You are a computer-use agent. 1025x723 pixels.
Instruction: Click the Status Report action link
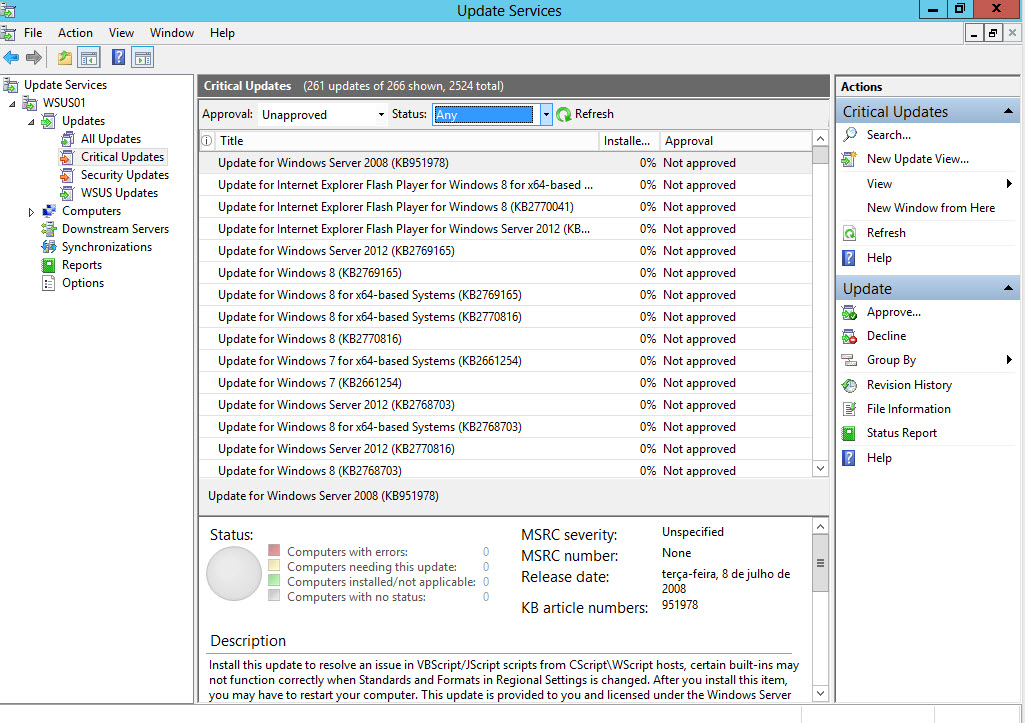coord(901,433)
